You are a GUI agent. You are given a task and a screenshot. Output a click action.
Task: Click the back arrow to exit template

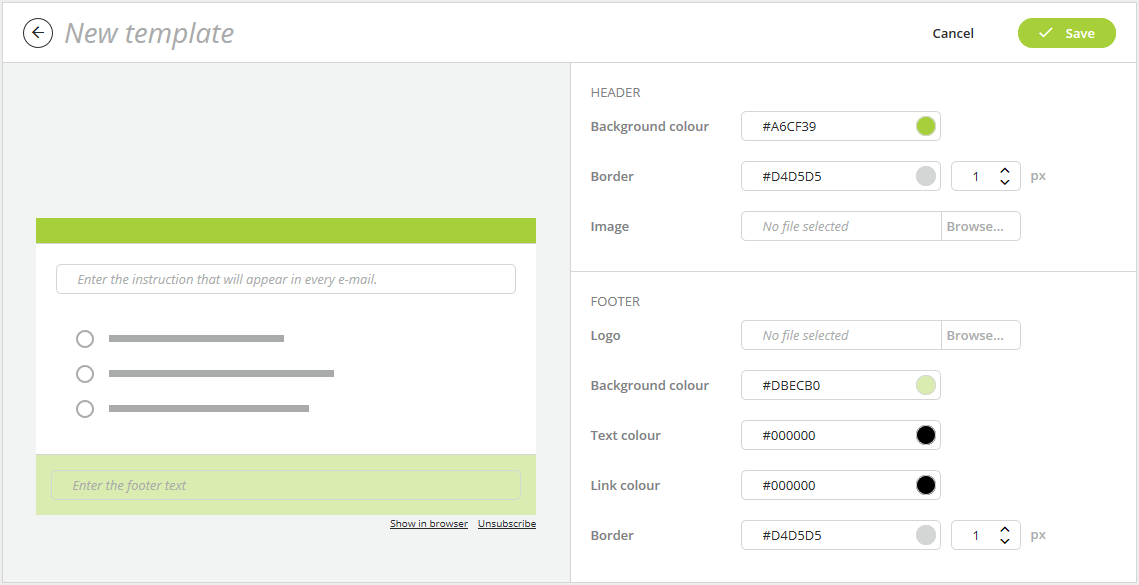pyautogui.click(x=37, y=32)
